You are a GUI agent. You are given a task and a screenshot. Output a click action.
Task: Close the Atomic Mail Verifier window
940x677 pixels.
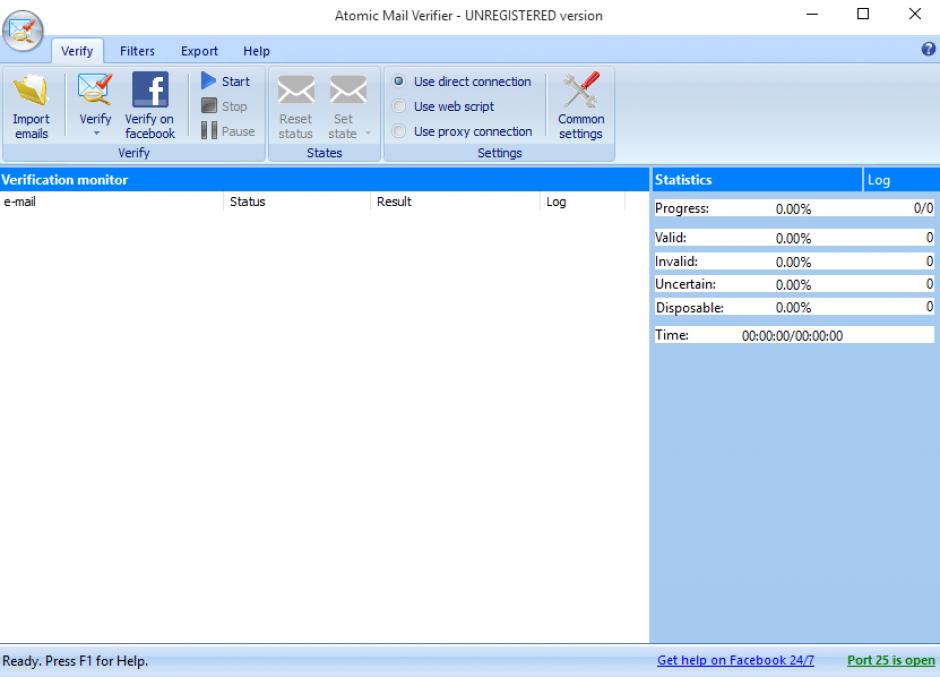click(x=915, y=14)
